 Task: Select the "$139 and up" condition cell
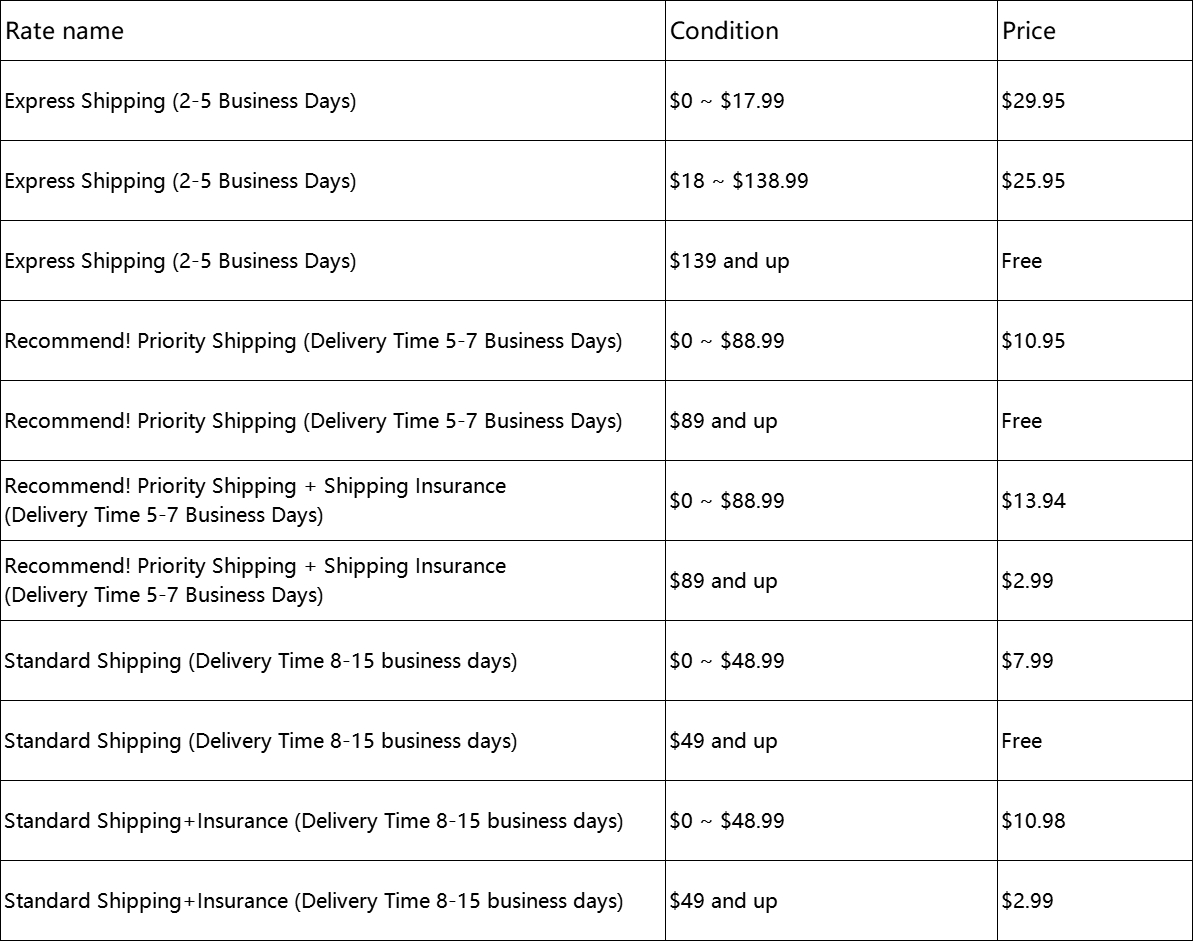(729, 261)
